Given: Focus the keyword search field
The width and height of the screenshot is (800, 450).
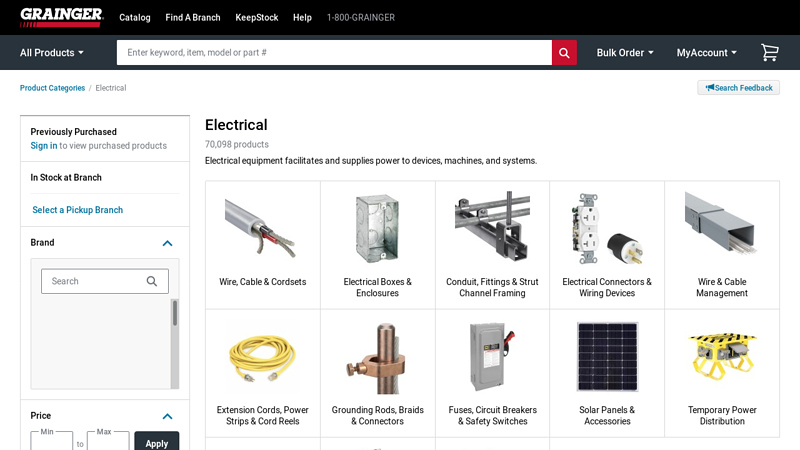Looking at the screenshot, I should [334, 53].
